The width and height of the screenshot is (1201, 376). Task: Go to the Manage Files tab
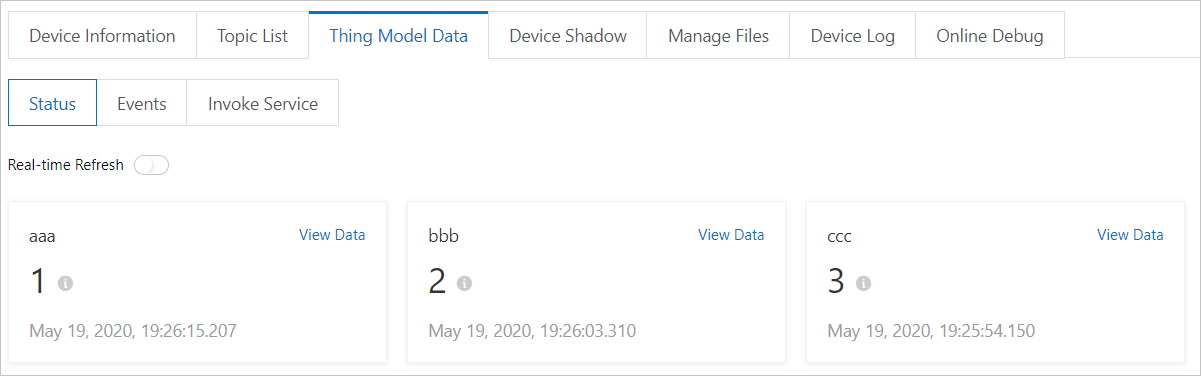pyautogui.click(x=718, y=36)
